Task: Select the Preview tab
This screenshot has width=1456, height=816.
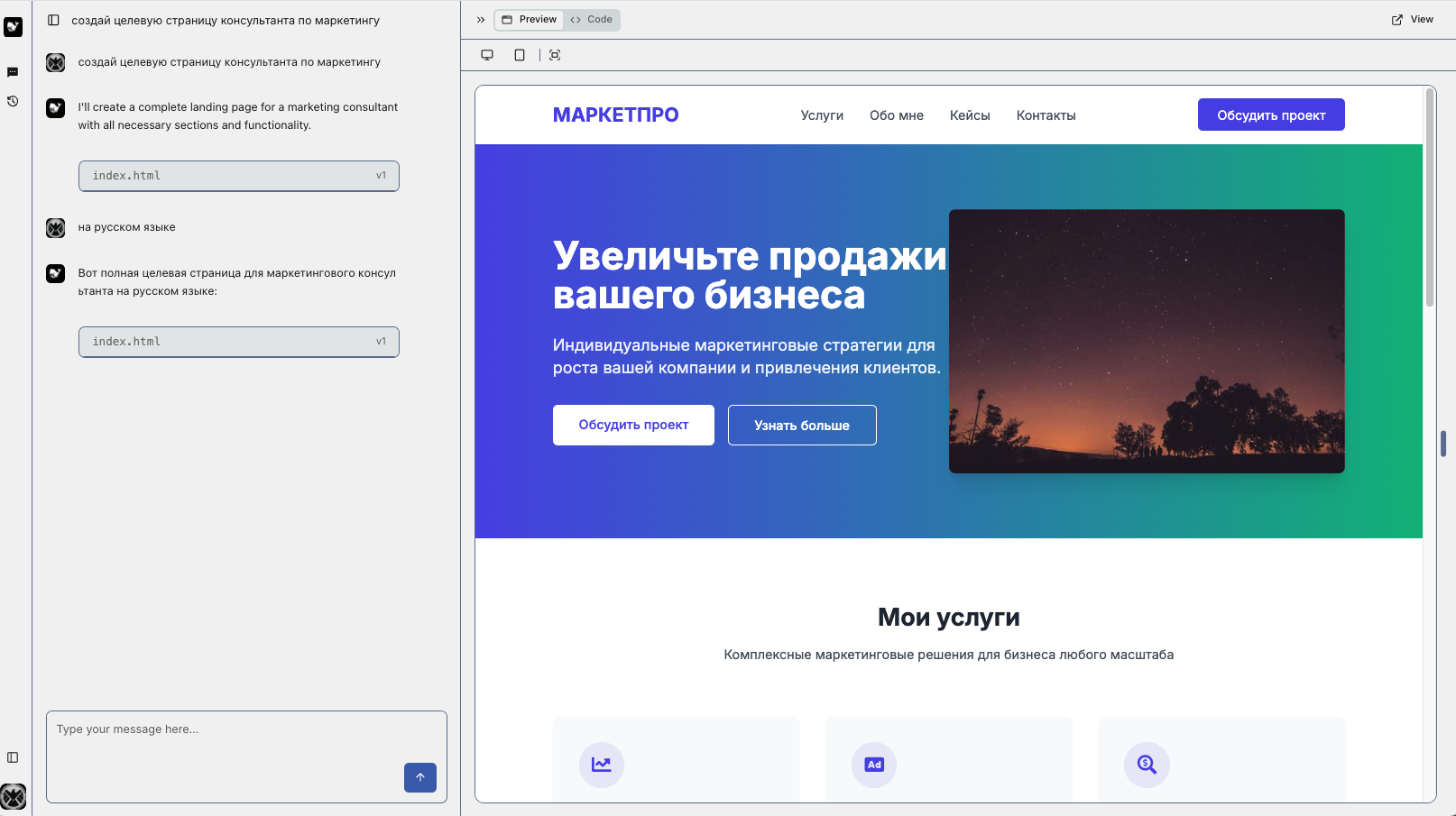Action: [530, 20]
